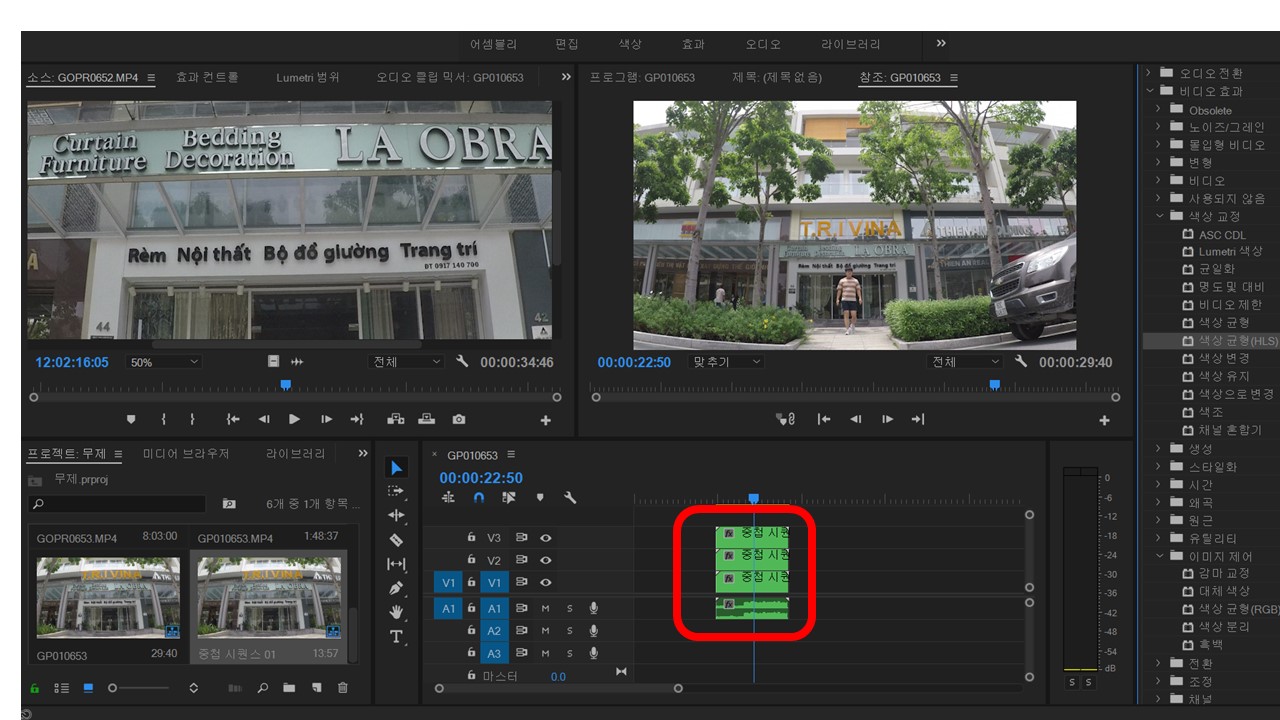Select the Type tool

tap(396, 636)
